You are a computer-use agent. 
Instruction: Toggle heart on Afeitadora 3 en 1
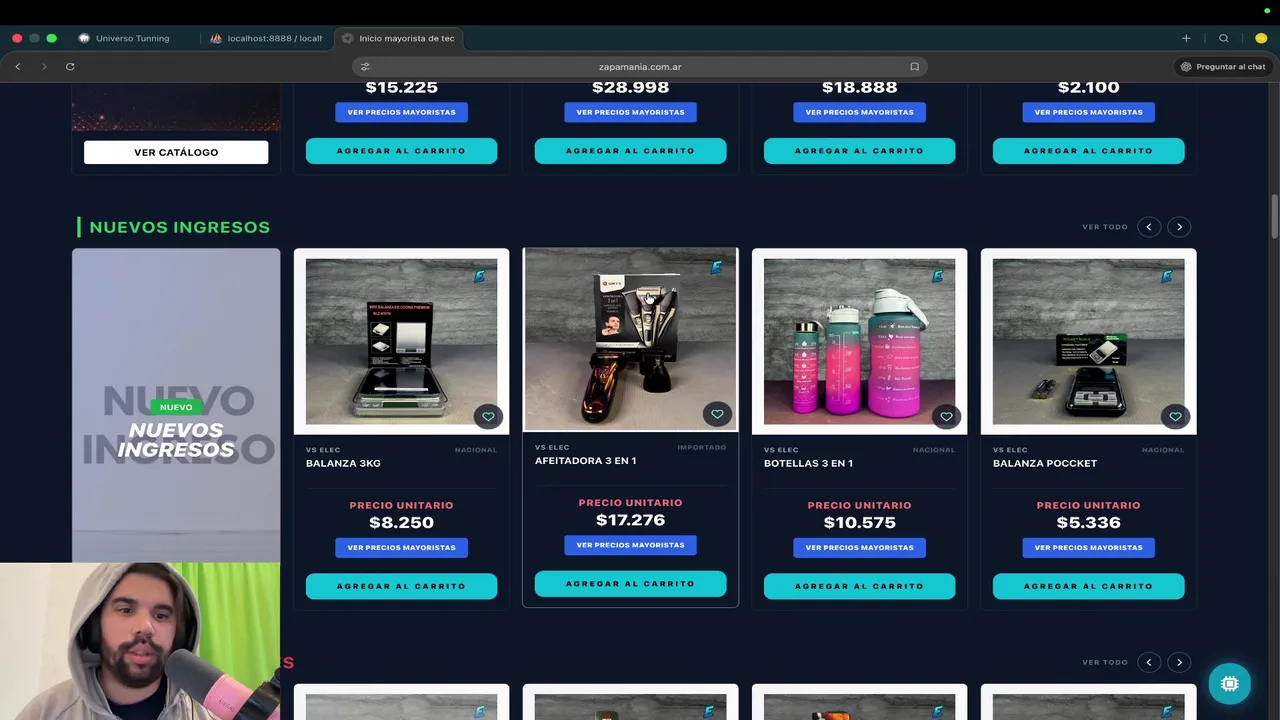click(x=717, y=414)
